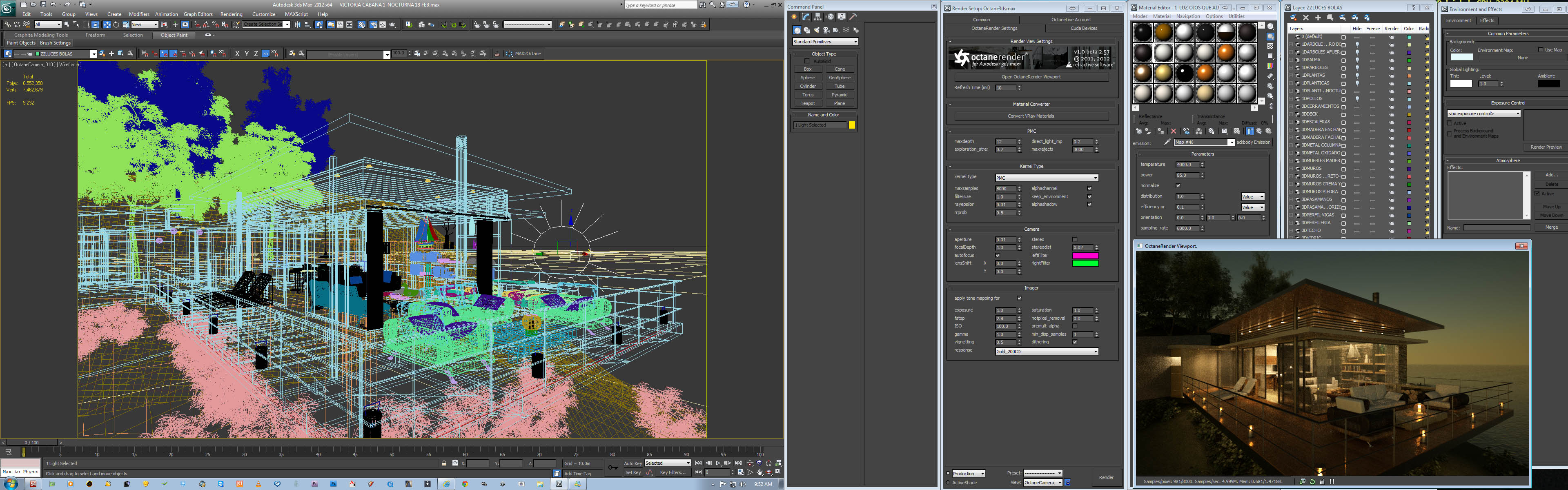The width and height of the screenshot is (1568, 490).
Task: Open the Modify tab in Command Panel
Action: 806,17
